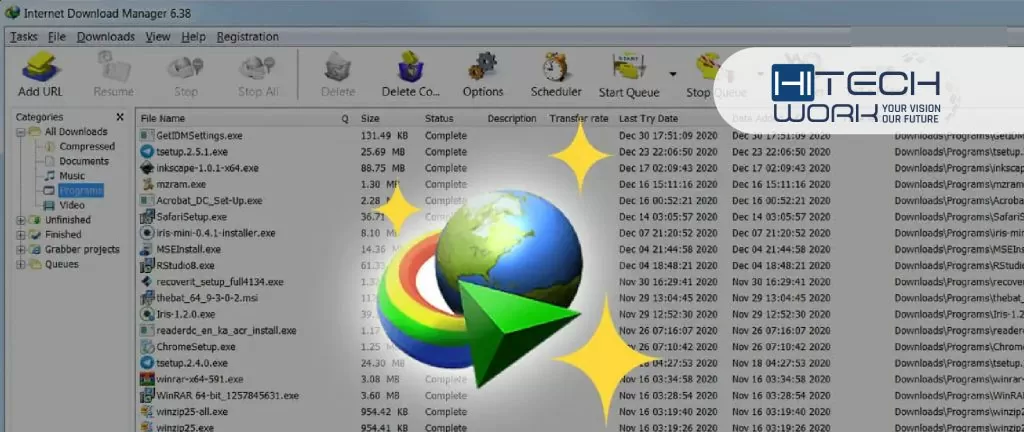This screenshot has height=432, width=1024.
Task: Click the iris-mini-0.4.1-installer.exe file icon
Action: click(147, 233)
